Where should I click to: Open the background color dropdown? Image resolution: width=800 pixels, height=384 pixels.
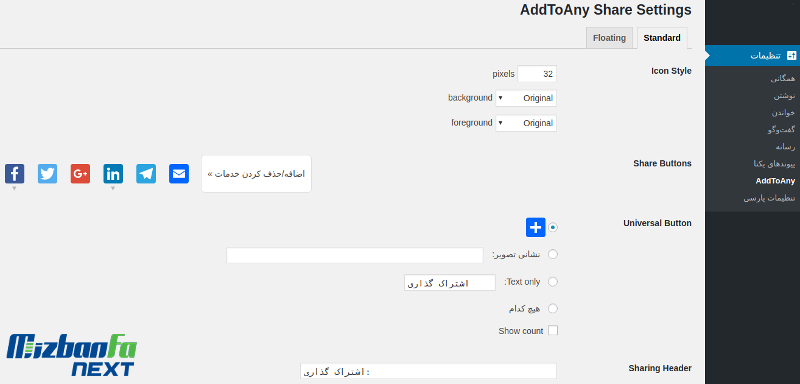pyautogui.click(x=526, y=98)
